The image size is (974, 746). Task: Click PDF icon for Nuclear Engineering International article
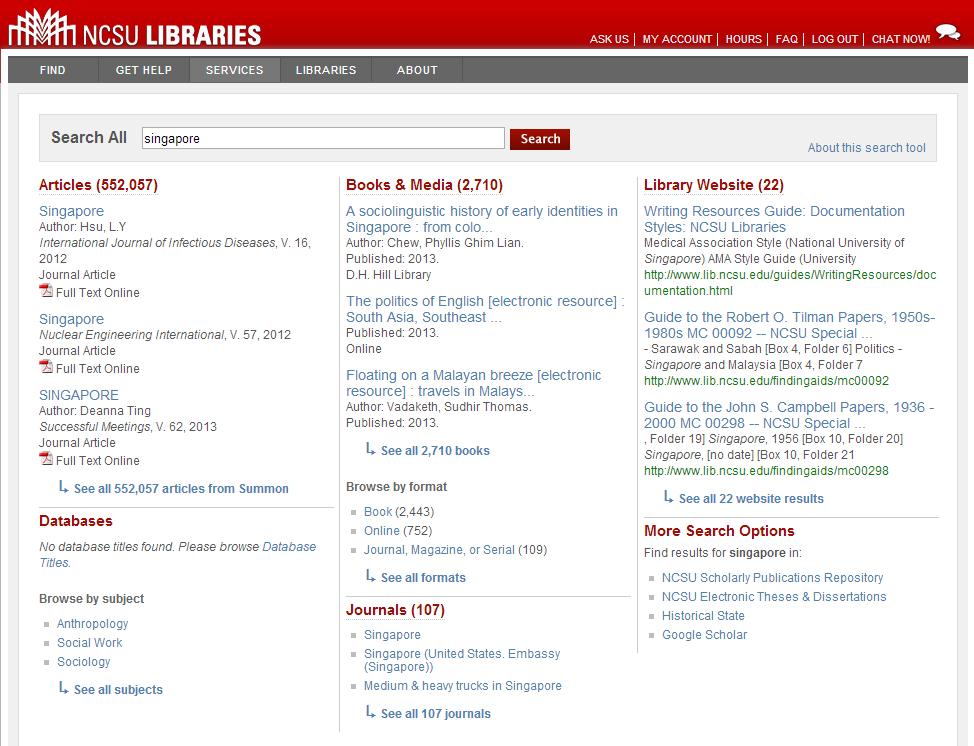click(x=46, y=366)
